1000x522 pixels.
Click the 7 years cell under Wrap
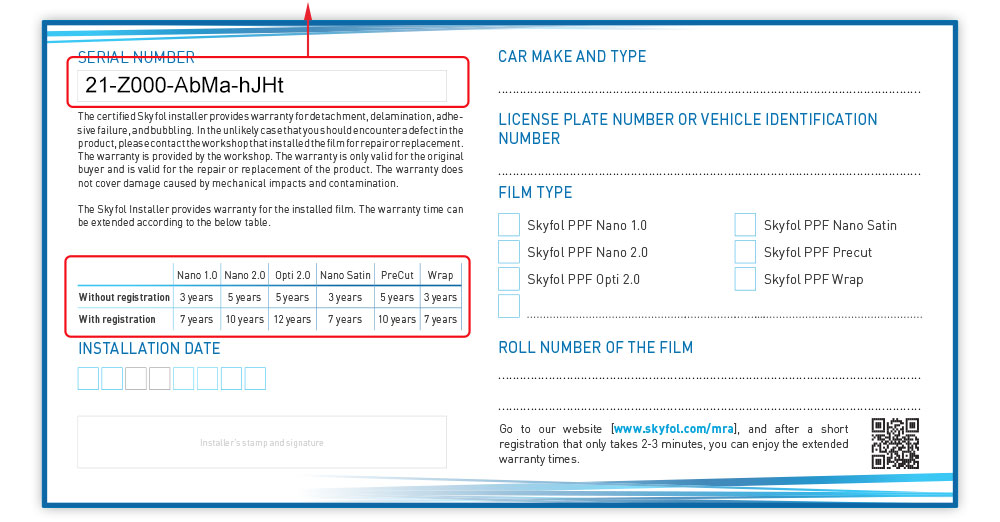440,319
